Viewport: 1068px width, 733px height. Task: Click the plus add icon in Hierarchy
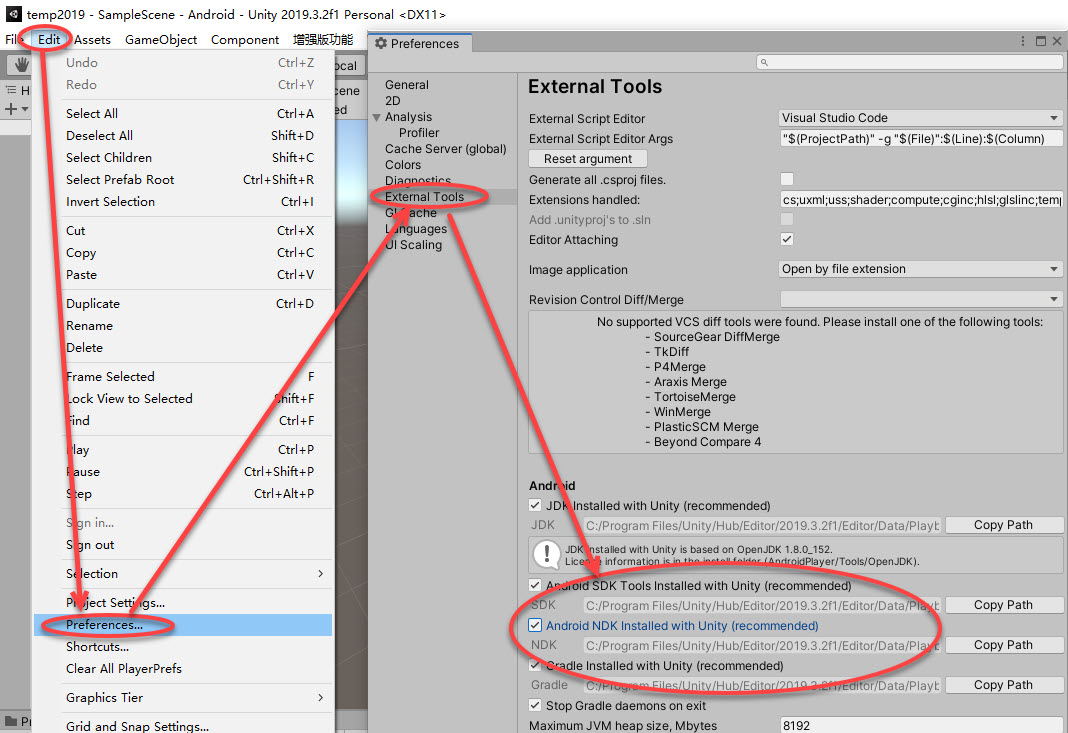pos(11,109)
